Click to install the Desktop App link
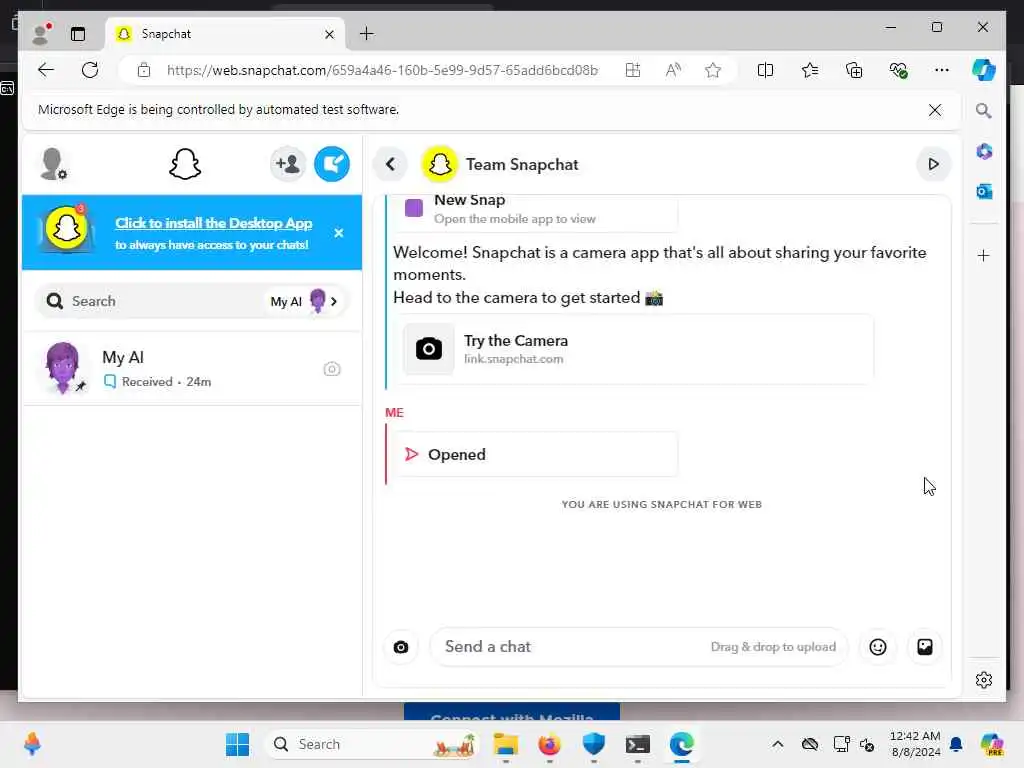Viewport: 1024px width, 768px height. point(214,223)
